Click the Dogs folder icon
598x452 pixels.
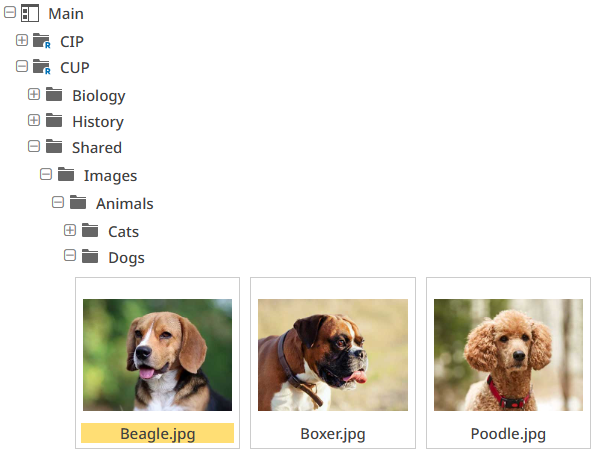90,256
